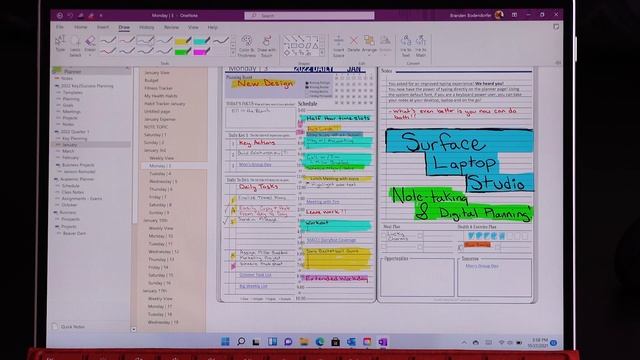Click the Ink to Math button
This screenshot has height=360, width=640.
pyautogui.click(x=421, y=46)
